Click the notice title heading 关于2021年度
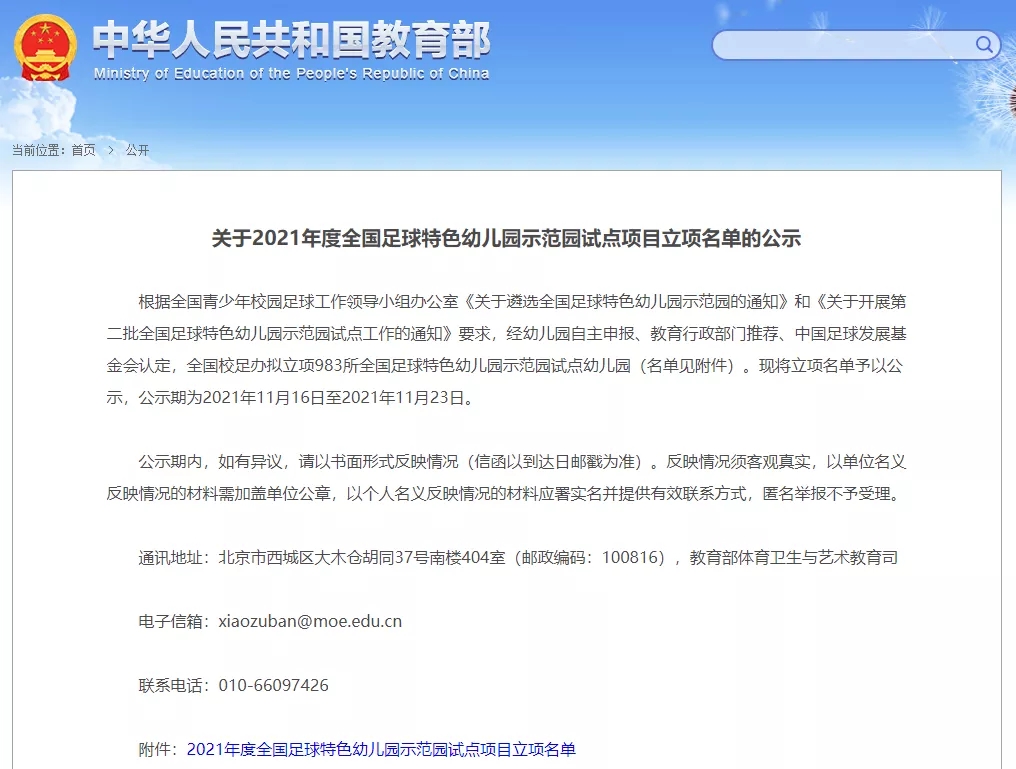 506,239
